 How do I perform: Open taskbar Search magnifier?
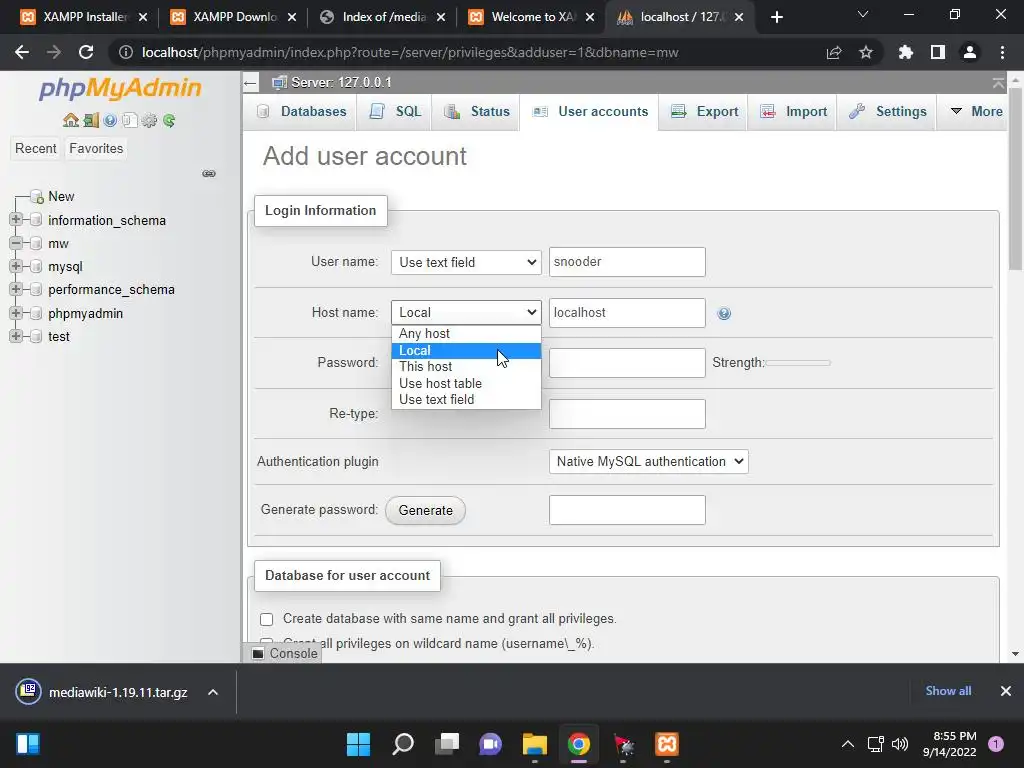403,744
